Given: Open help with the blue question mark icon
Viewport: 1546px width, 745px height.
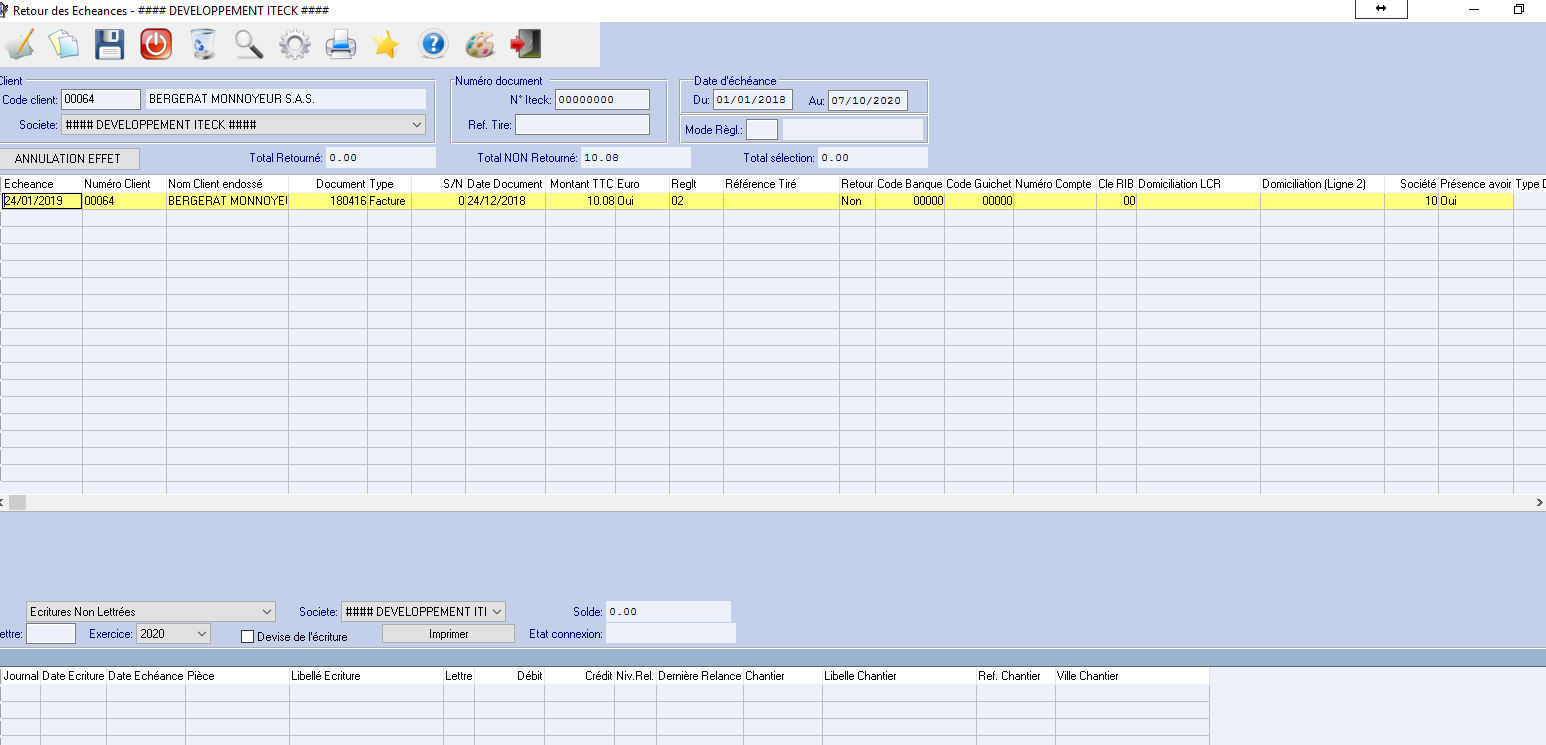Looking at the screenshot, I should click(432, 44).
